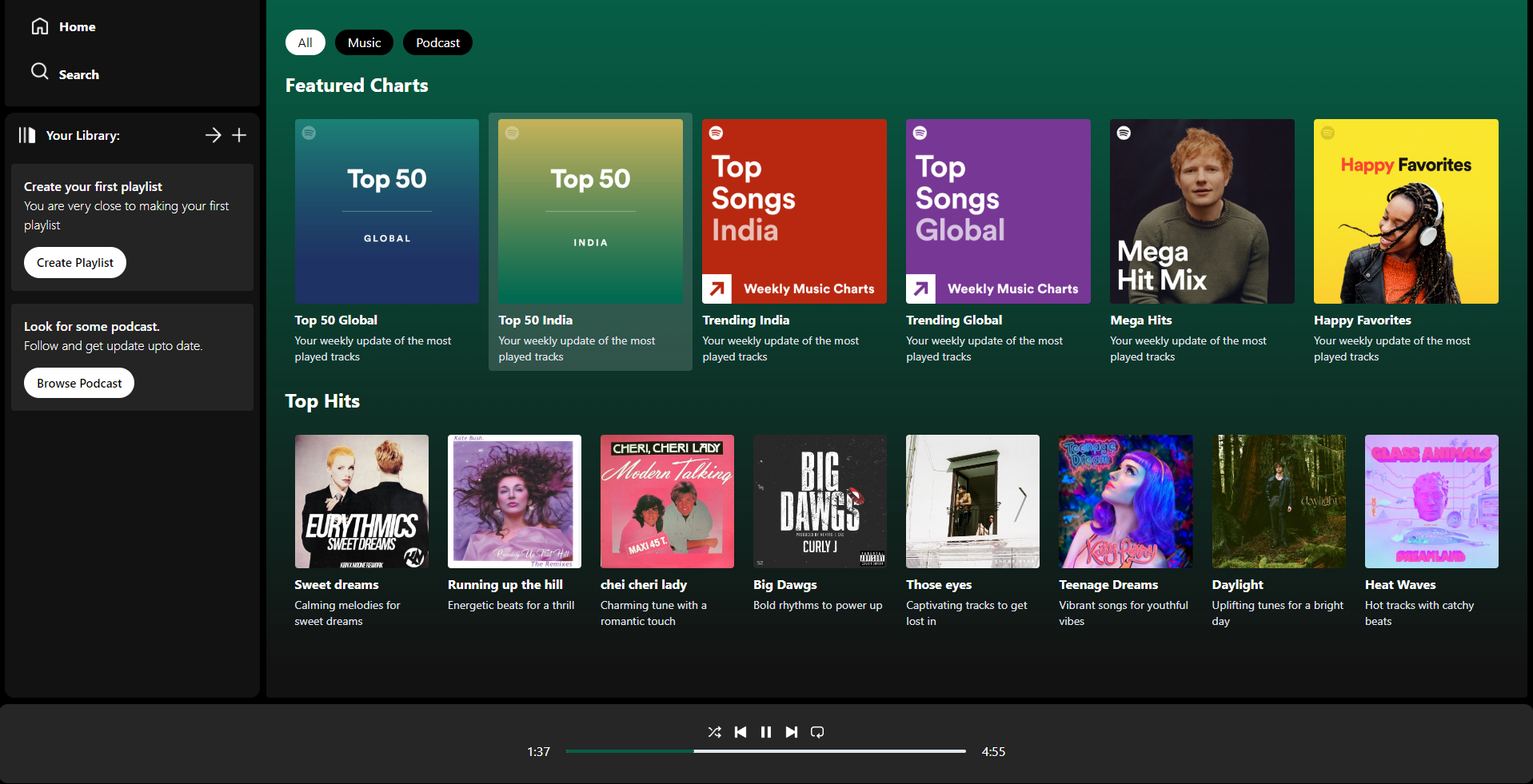Click the Those eyes song title

pos(938,584)
